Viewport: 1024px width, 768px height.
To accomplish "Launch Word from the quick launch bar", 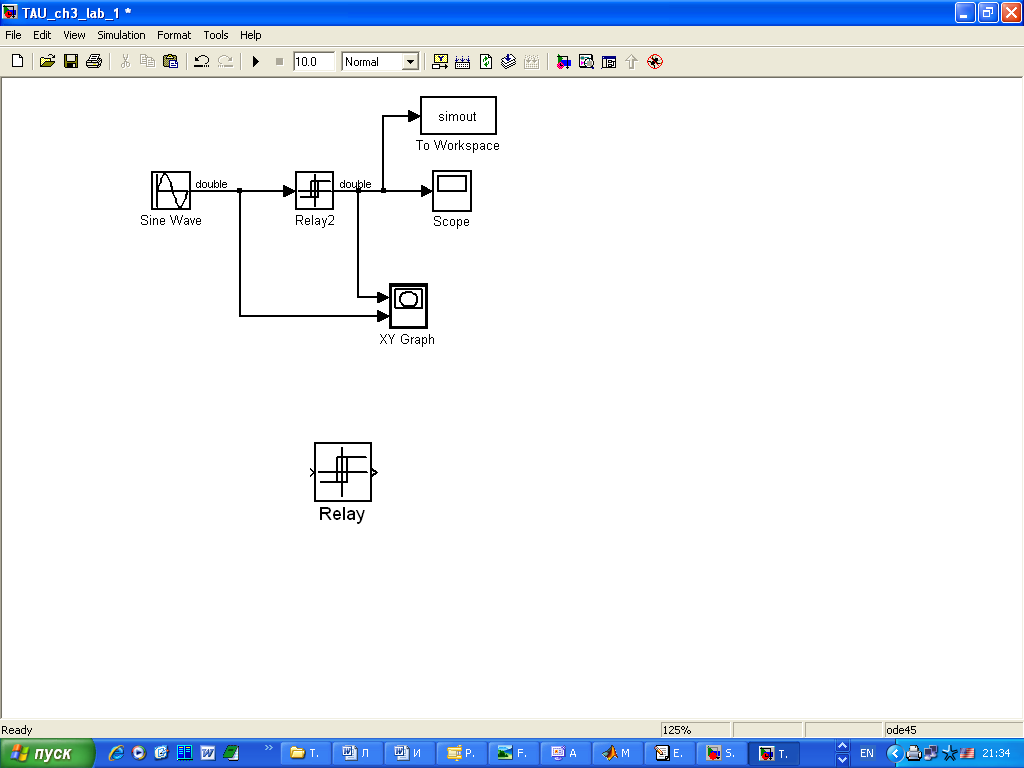I will (x=208, y=753).
